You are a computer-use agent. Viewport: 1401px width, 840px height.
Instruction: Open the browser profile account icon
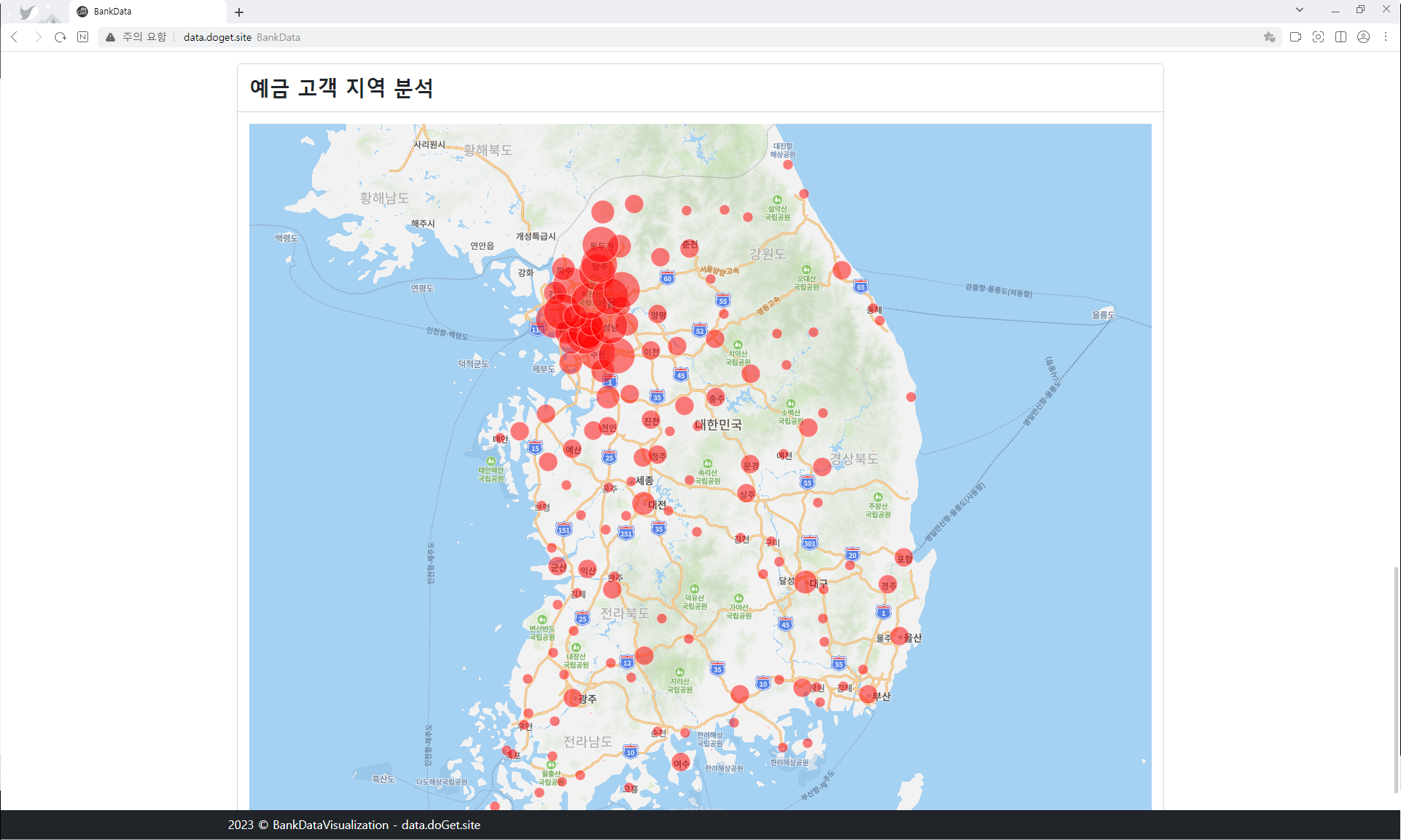(x=1364, y=37)
